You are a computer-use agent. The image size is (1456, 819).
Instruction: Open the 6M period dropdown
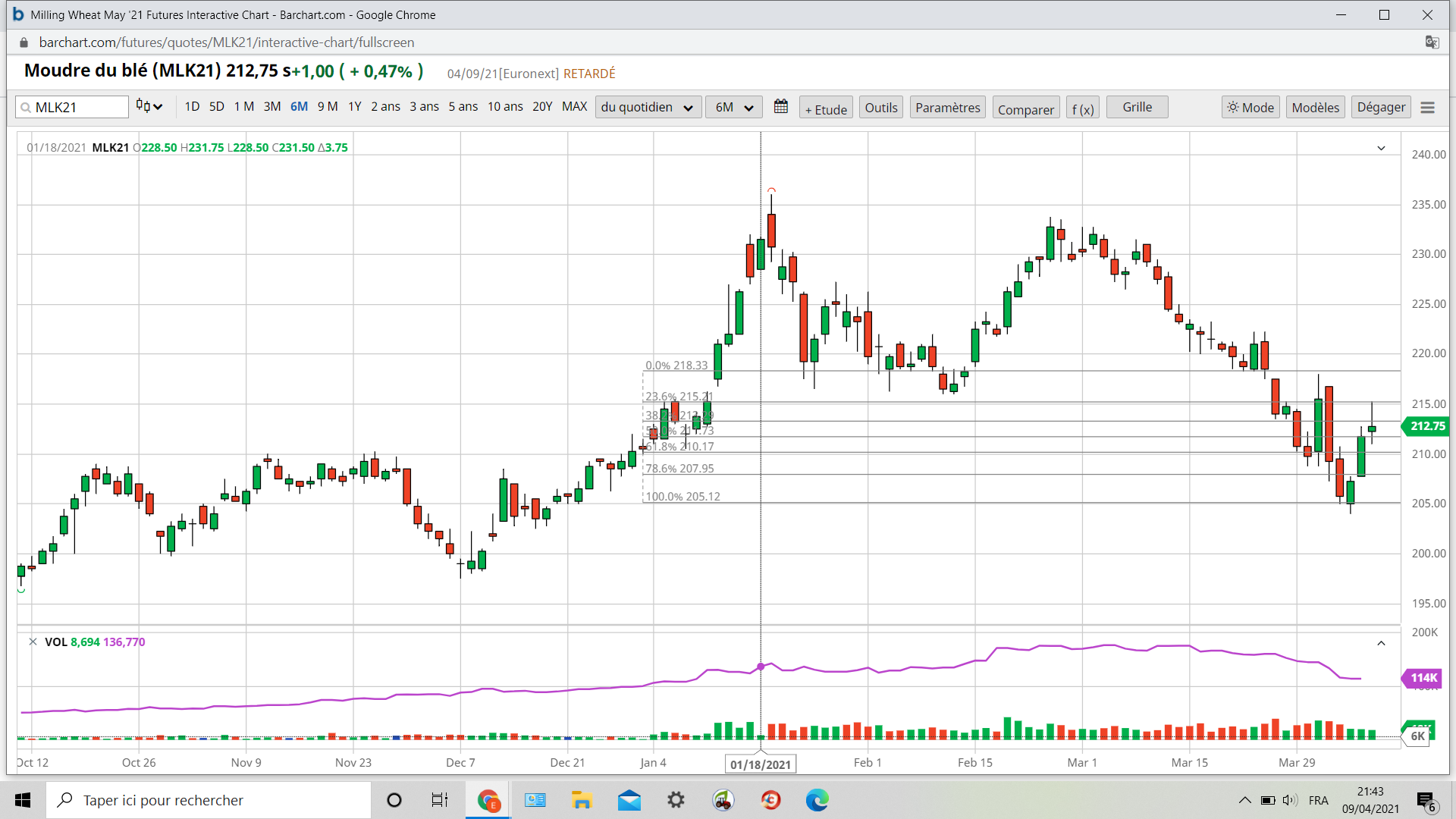point(733,107)
